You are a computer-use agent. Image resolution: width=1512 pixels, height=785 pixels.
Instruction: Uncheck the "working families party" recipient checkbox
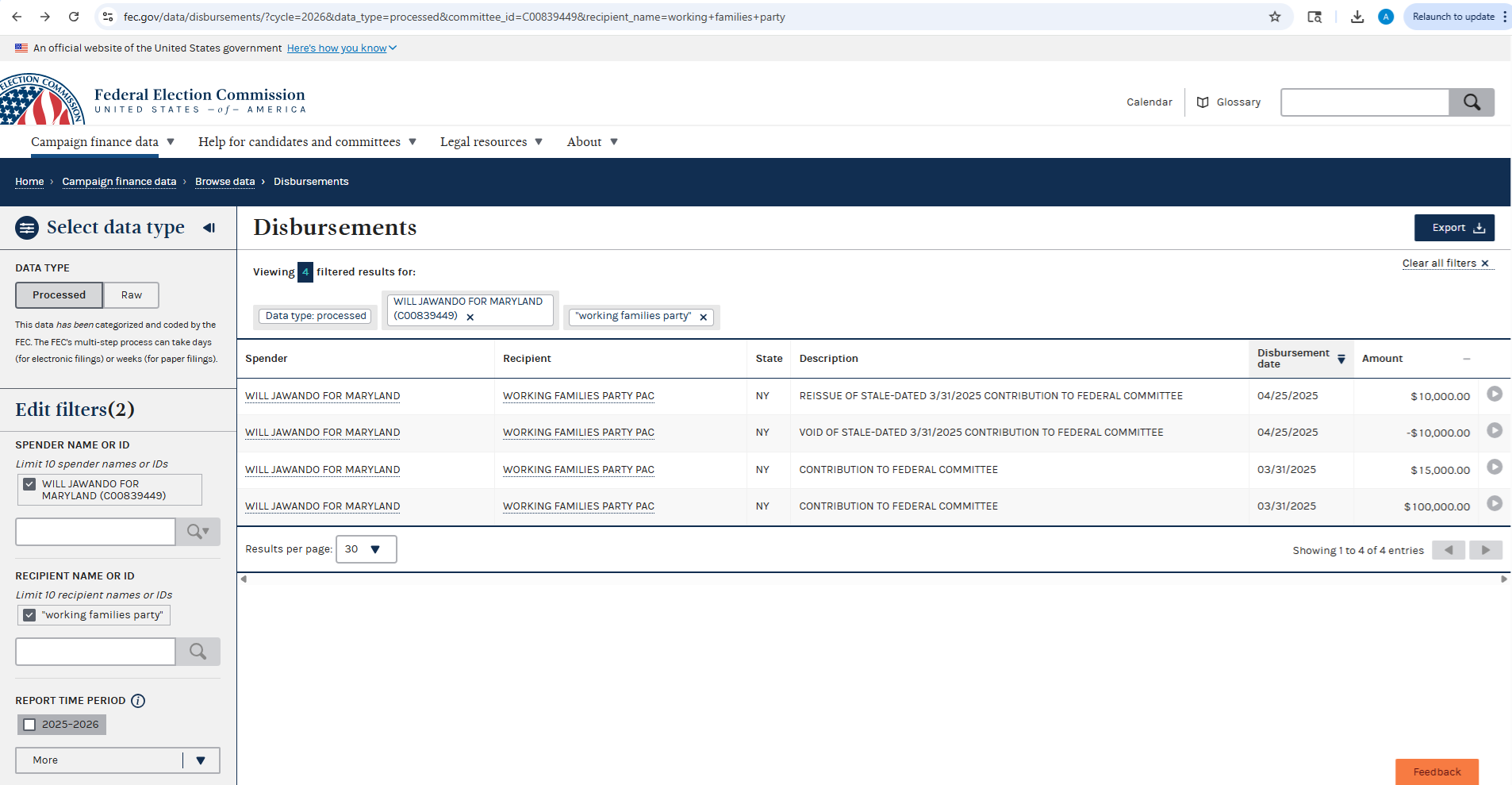tap(29, 615)
